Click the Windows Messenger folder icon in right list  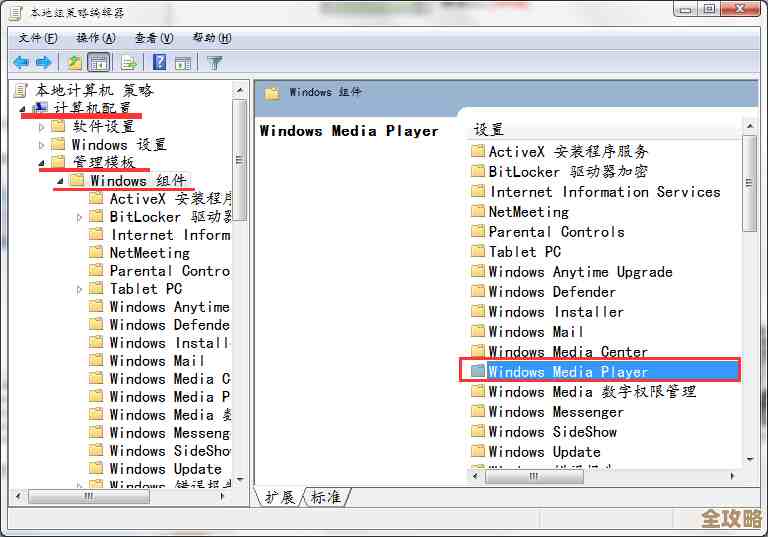pyautogui.click(x=478, y=412)
